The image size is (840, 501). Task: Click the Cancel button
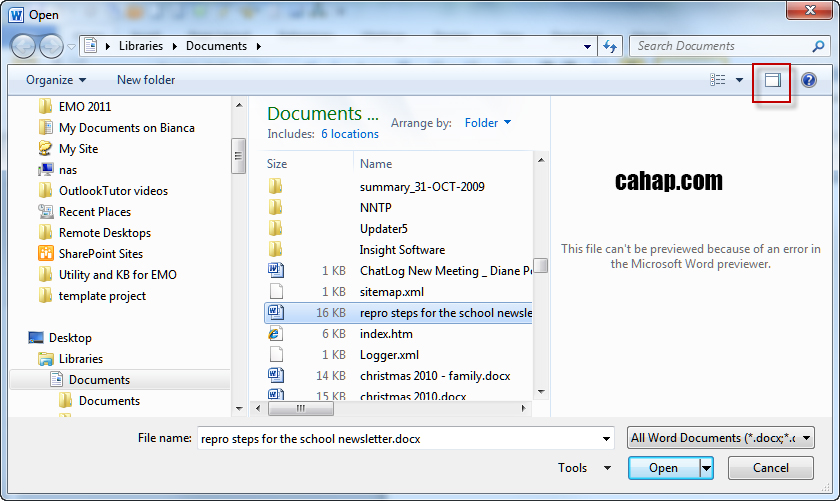click(x=770, y=468)
